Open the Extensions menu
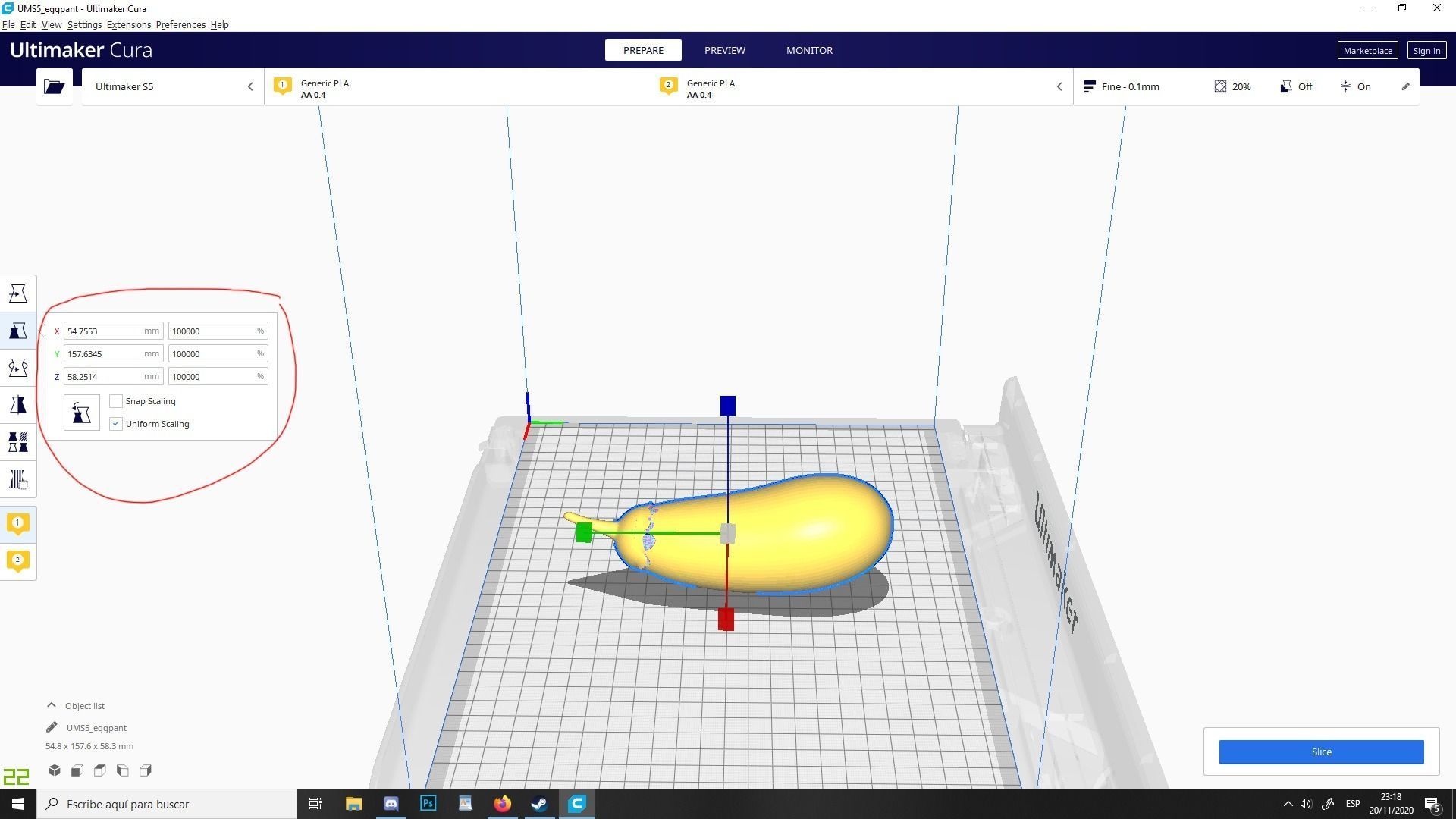Screen dimensions: 1456x819 click(x=129, y=25)
